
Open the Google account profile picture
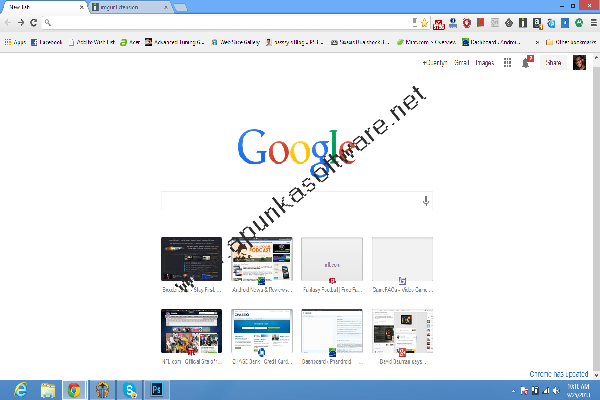point(579,62)
